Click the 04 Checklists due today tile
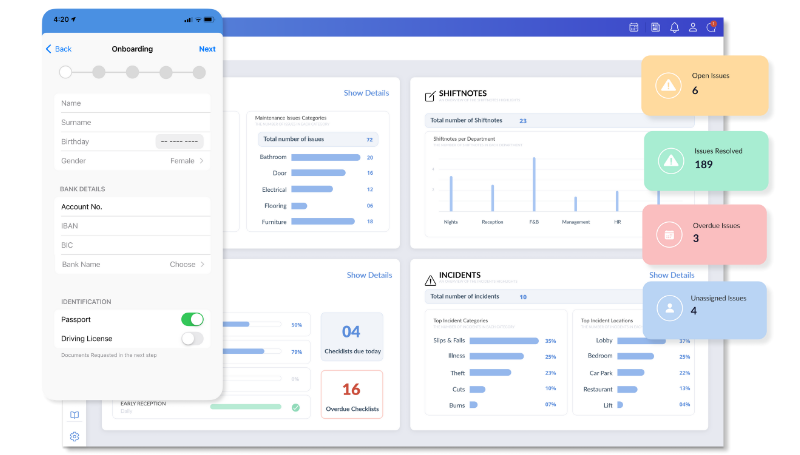This screenshot has height=455, width=800. (x=352, y=337)
